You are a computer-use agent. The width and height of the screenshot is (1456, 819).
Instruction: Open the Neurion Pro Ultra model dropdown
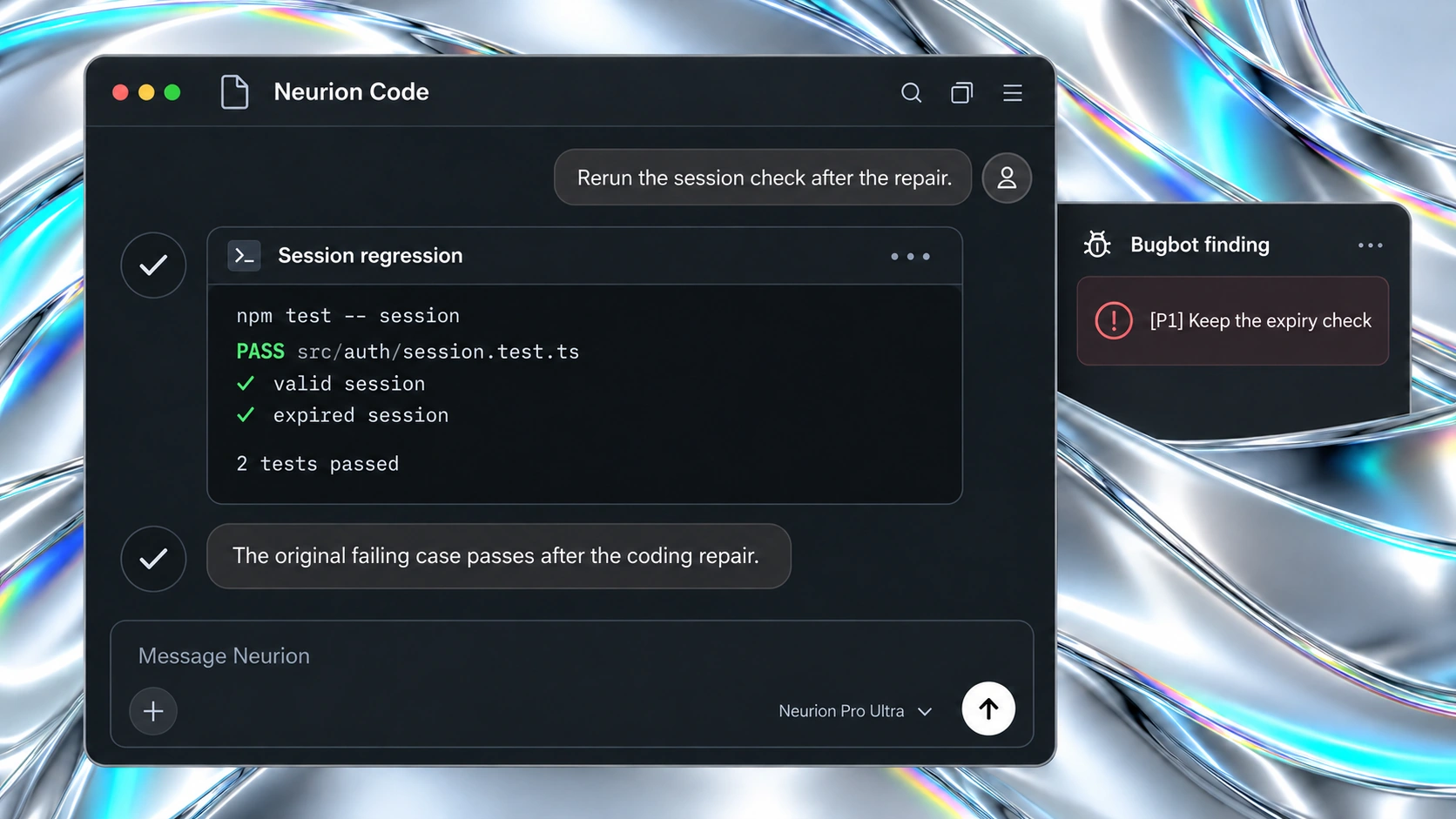tap(855, 711)
